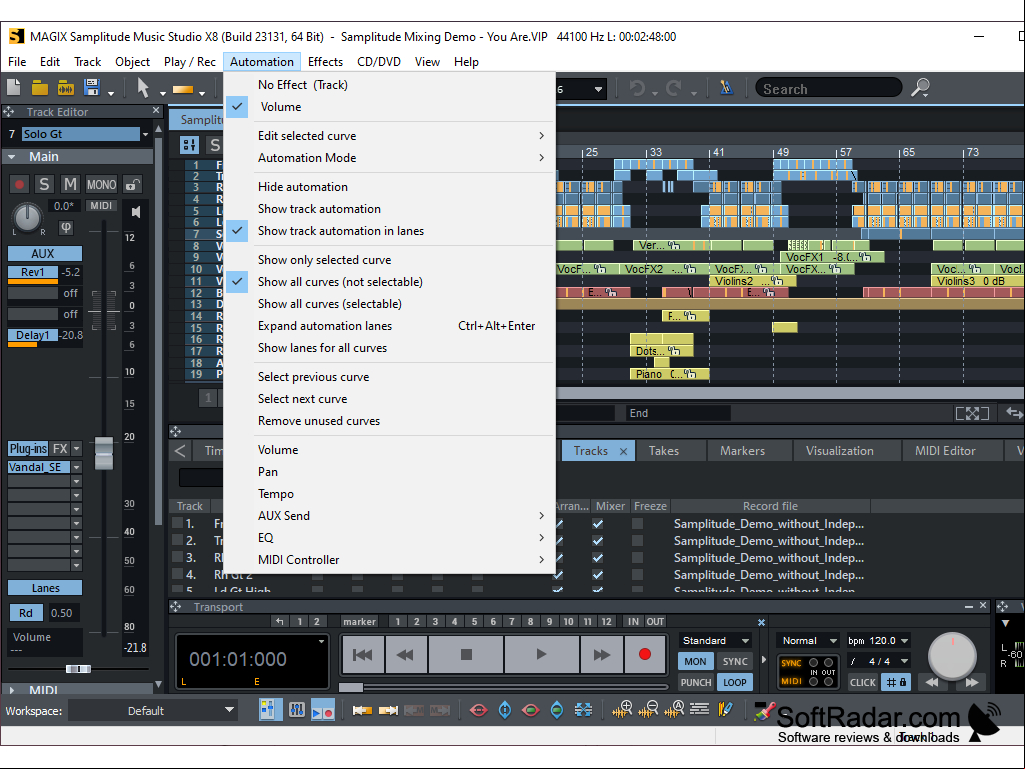
Task: Open the Workspace Default dropdown
Action: (x=152, y=710)
